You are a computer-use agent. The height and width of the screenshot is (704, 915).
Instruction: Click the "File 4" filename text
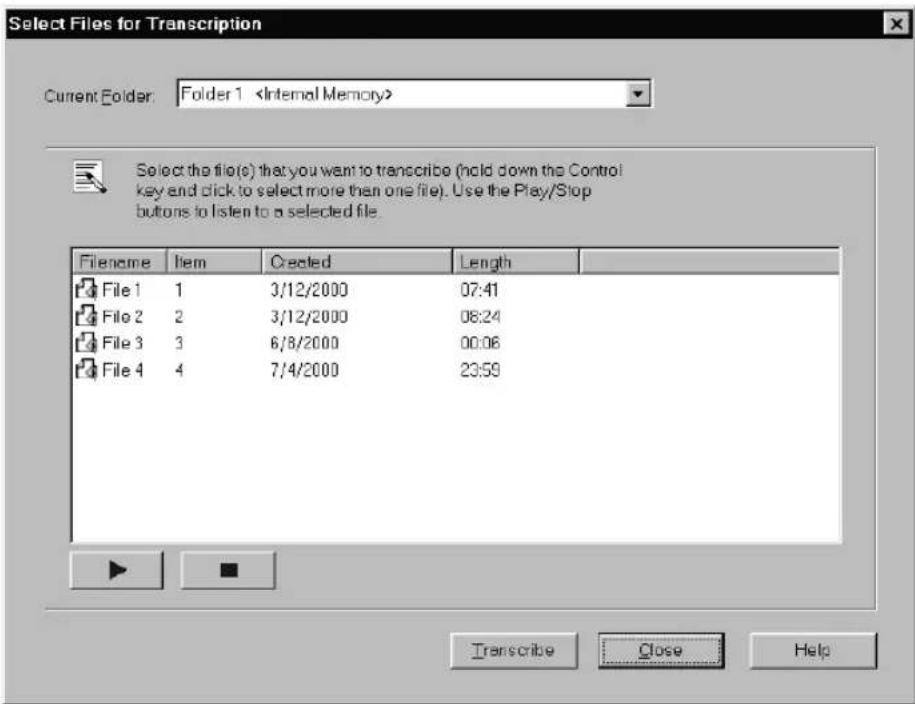122,370
